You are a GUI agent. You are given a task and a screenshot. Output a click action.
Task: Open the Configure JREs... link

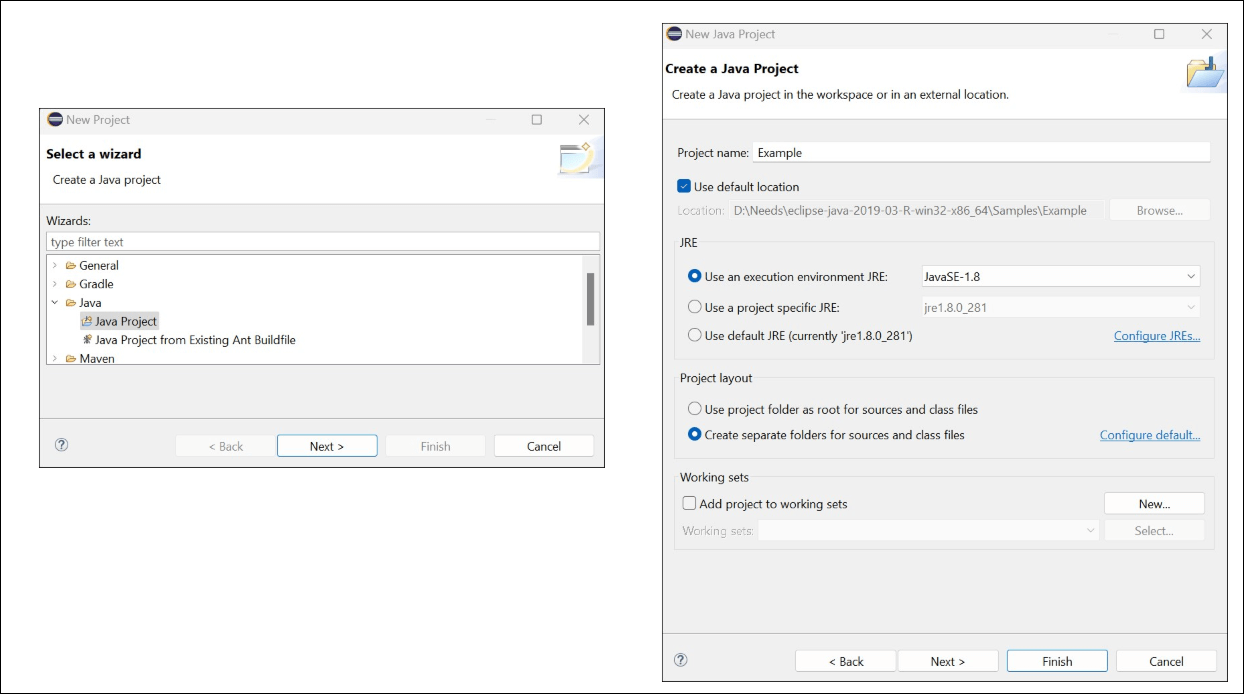[x=1157, y=336]
